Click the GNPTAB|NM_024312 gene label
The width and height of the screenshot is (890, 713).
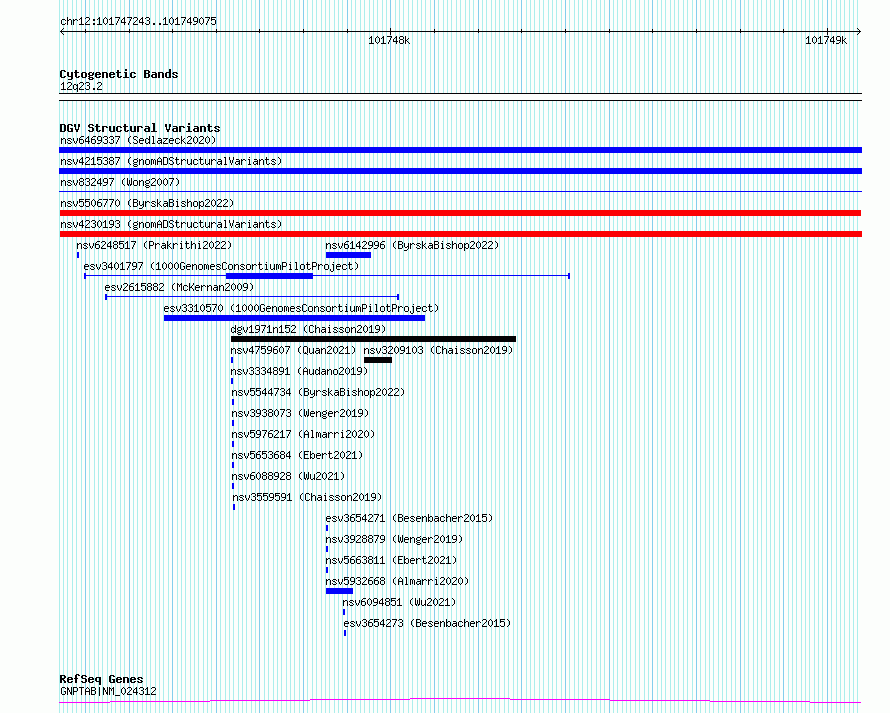click(108, 691)
